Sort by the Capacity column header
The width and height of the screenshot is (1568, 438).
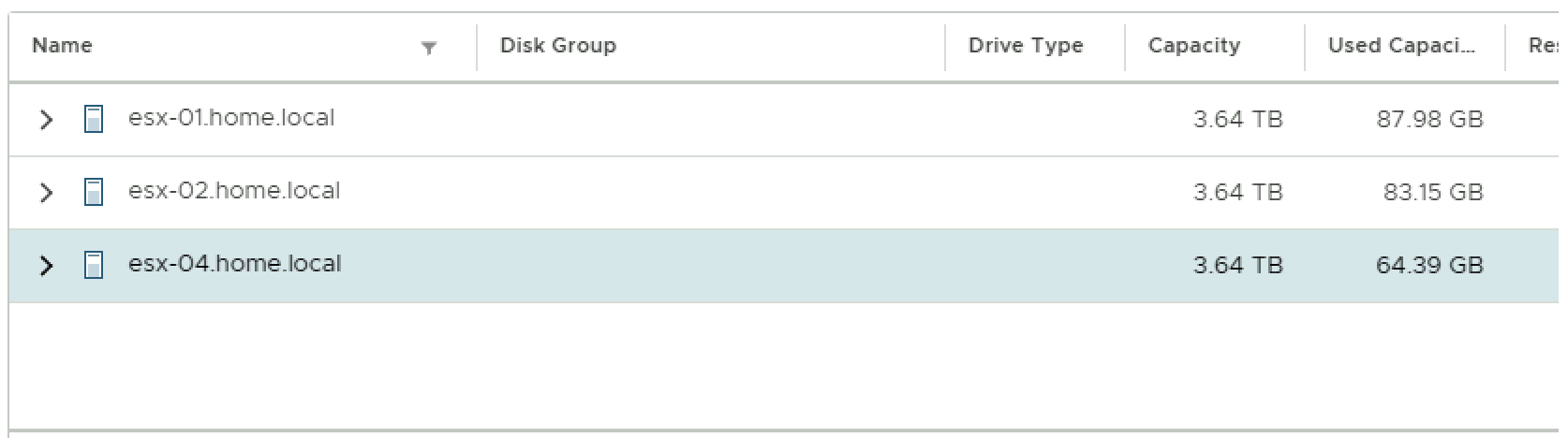point(1194,46)
